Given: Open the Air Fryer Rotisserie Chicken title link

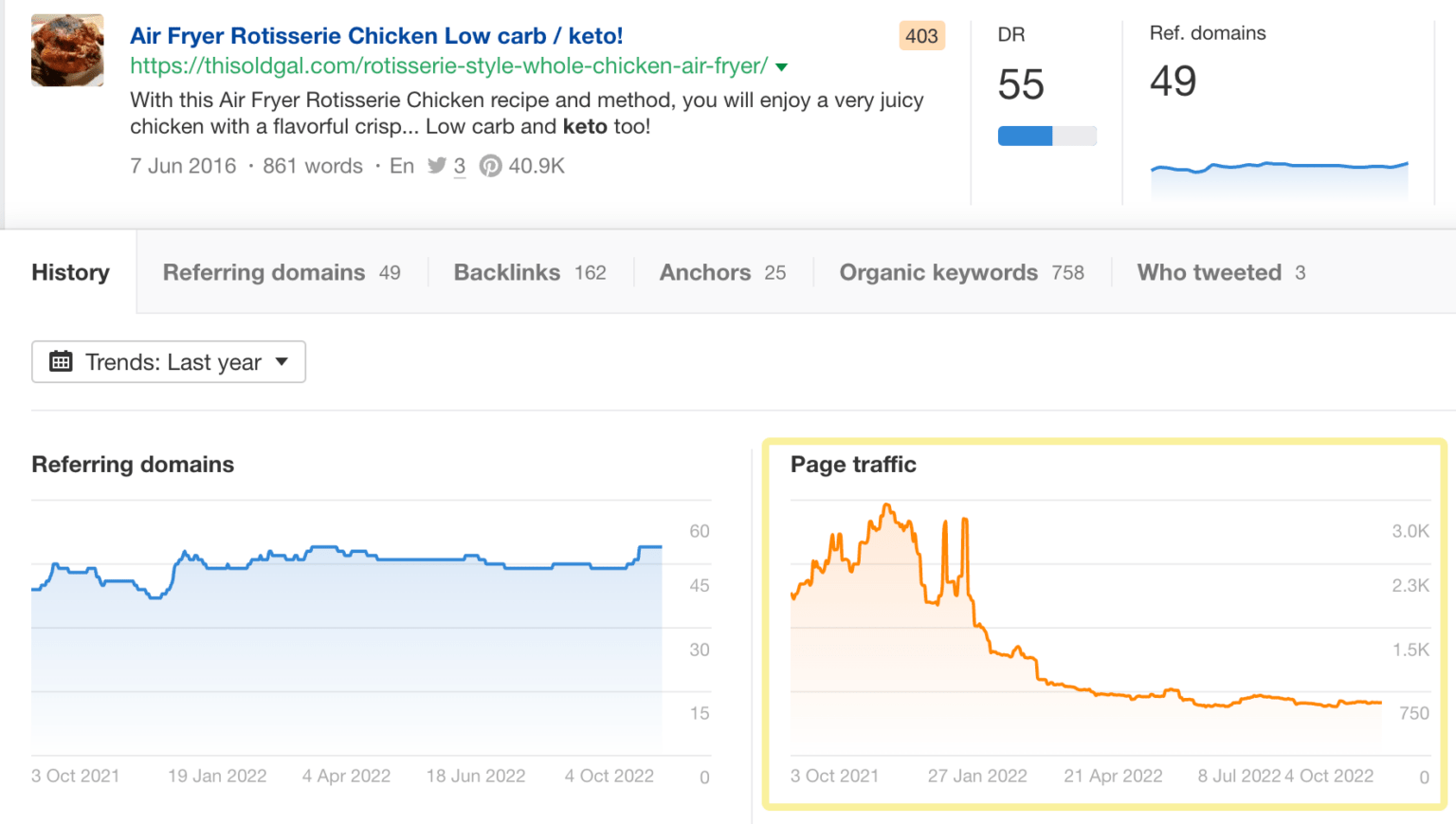Looking at the screenshot, I should pyautogui.click(x=376, y=36).
